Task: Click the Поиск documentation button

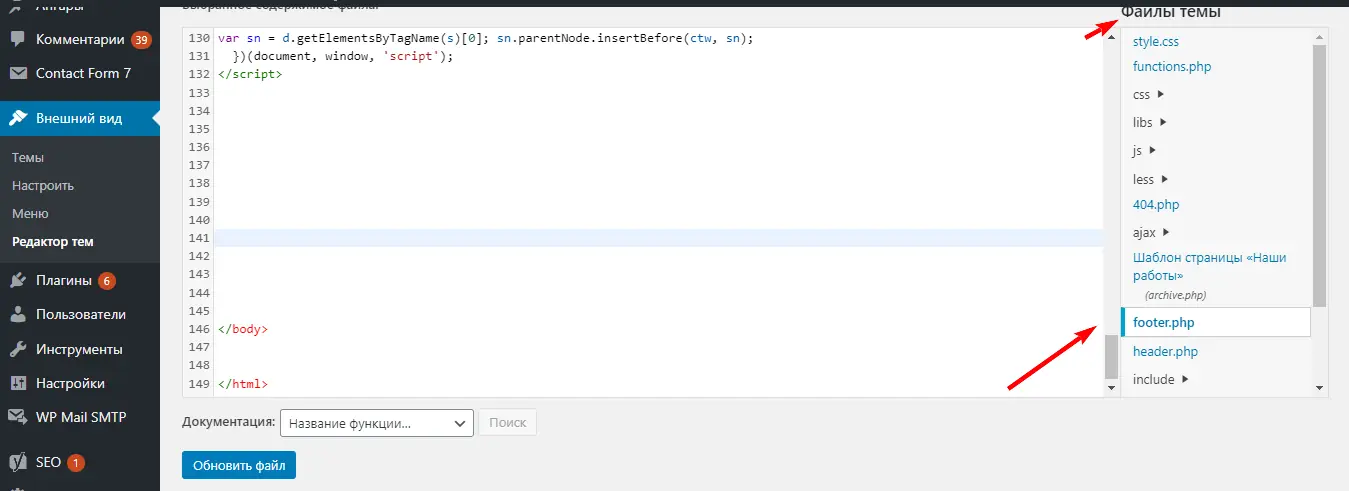Action: tap(508, 423)
